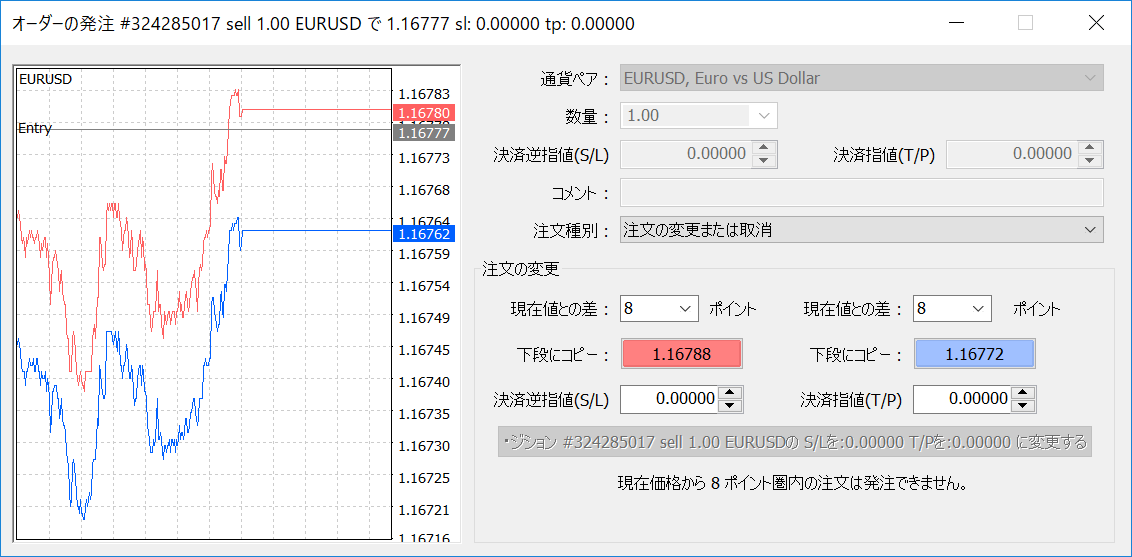
Task: Increase lower T/P with the up arrow
Action: [1024, 393]
